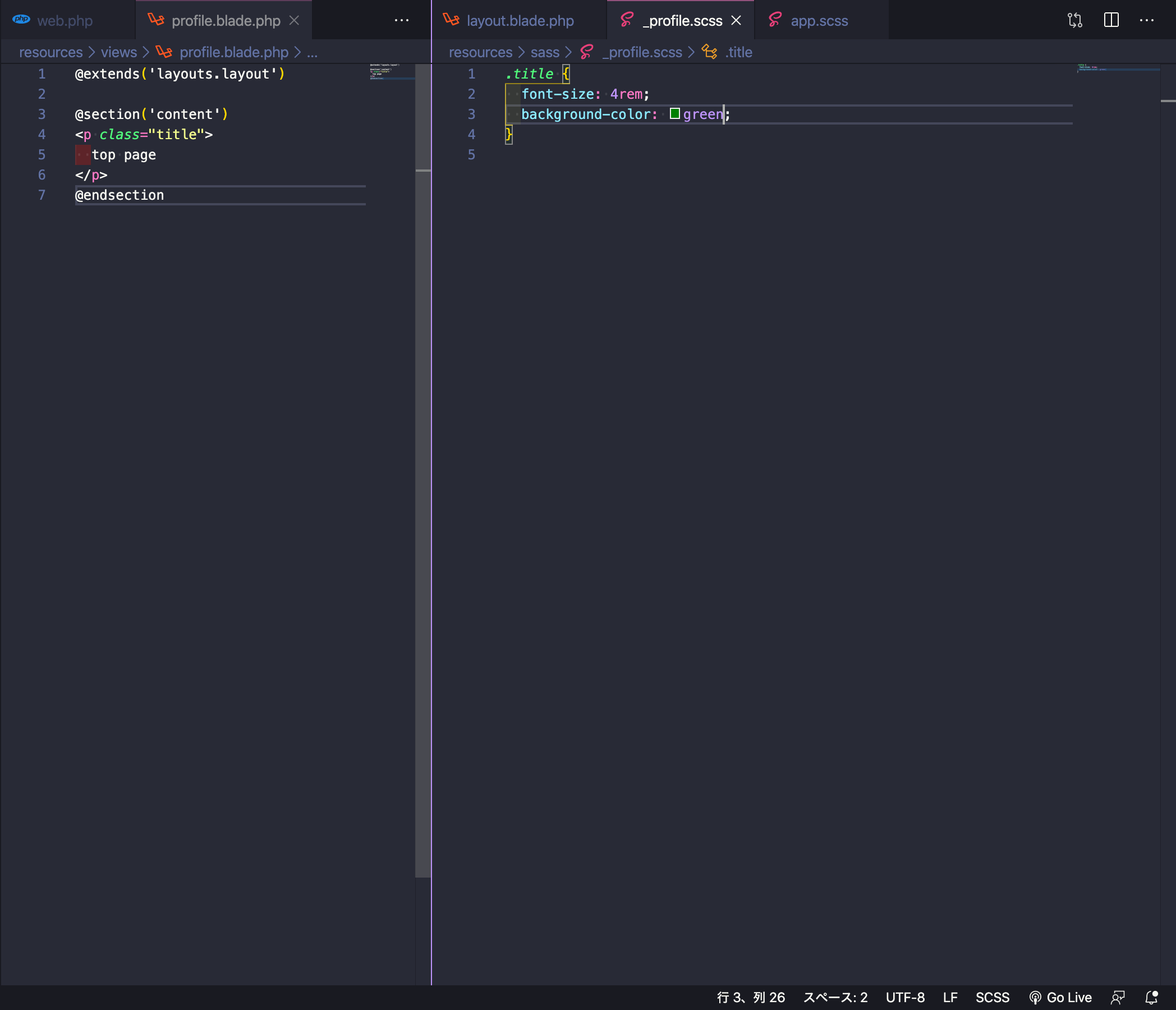Viewport: 1176px width, 1010px height.
Task: Open changes with the compare icon
Action: pos(1074,20)
